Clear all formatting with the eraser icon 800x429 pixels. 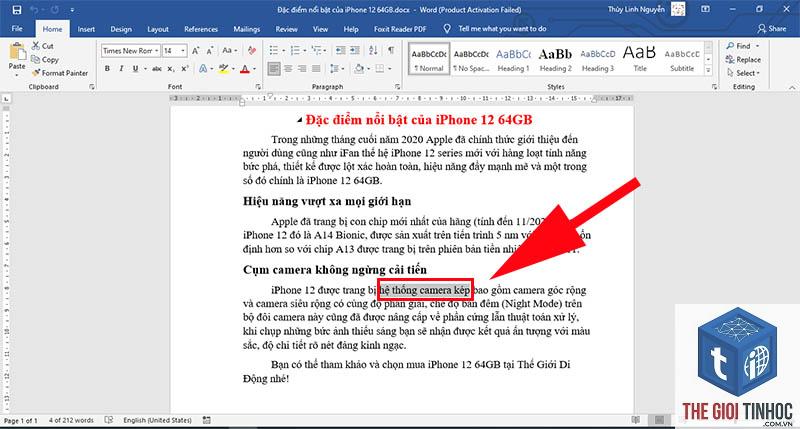[252, 51]
